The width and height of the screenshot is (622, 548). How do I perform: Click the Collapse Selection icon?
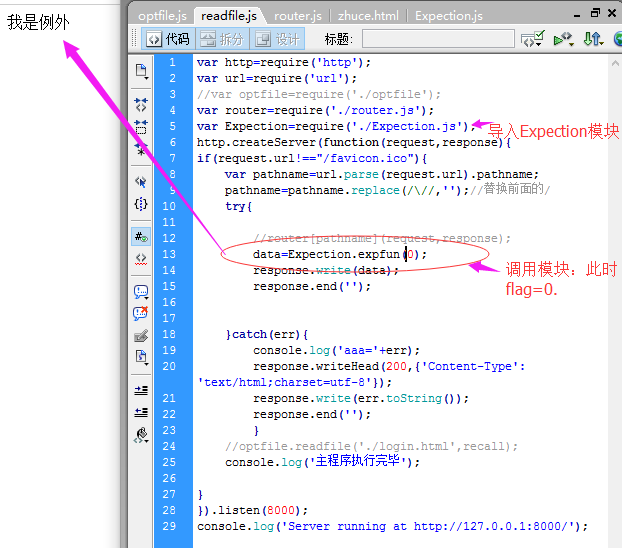coord(141,126)
